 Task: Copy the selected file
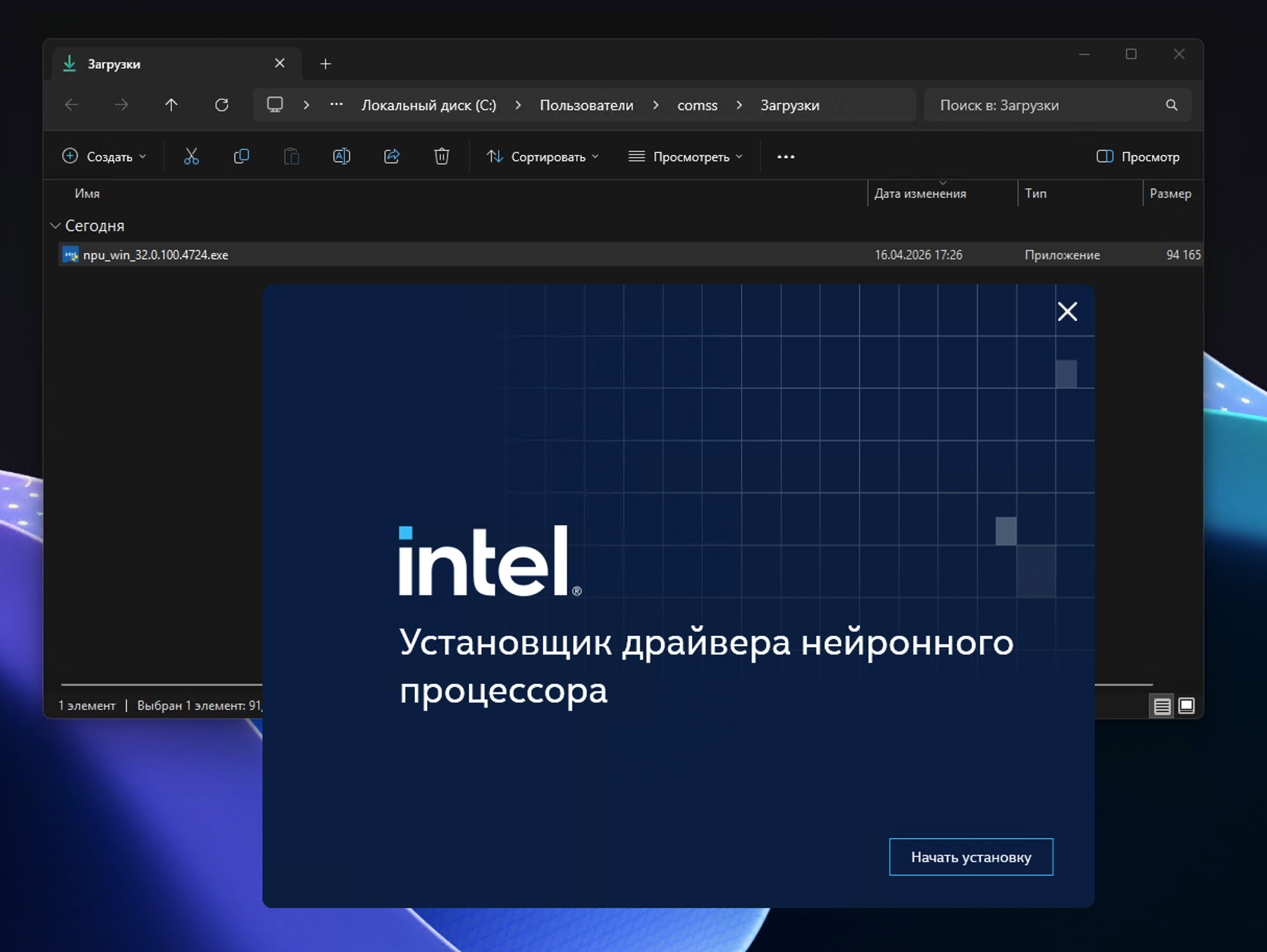click(x=241, y=156)
